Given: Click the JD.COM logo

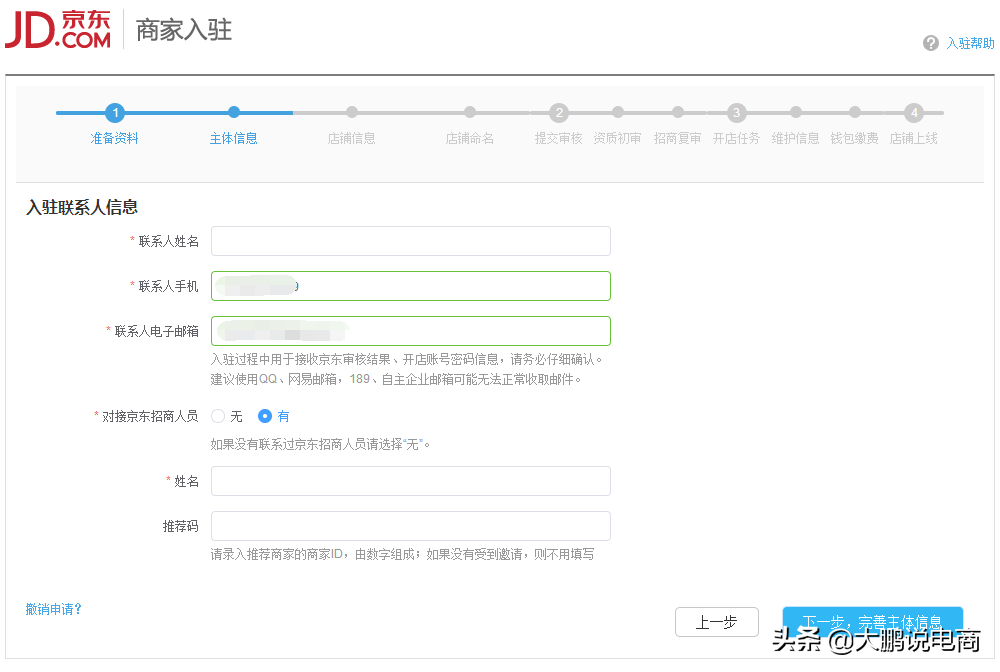Looking at the screenshot, I should tap(58, 29).
